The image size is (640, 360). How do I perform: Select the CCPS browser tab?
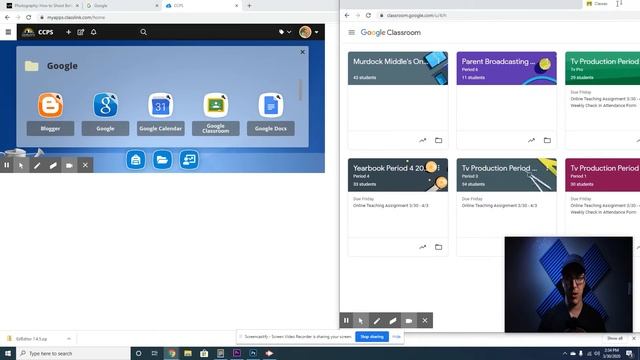click(202, 6)
